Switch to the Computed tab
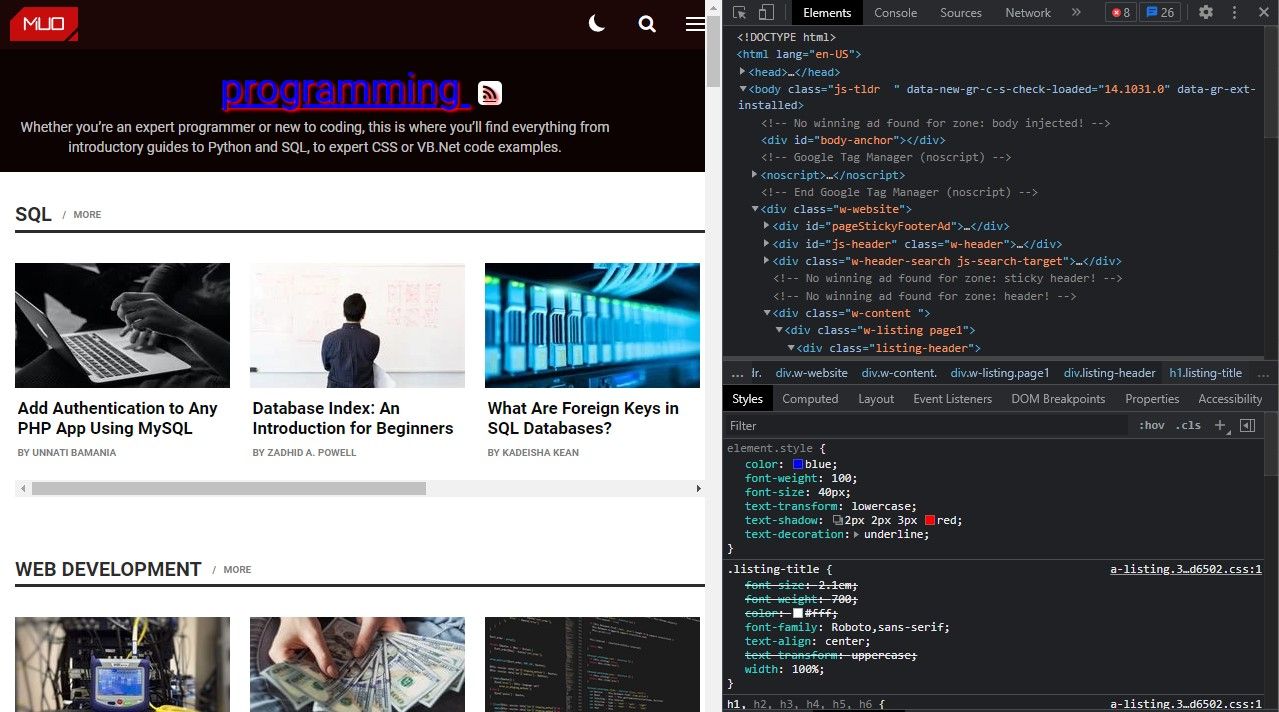The height and width of the screenshot is (712, 1279). click(810, 398)
